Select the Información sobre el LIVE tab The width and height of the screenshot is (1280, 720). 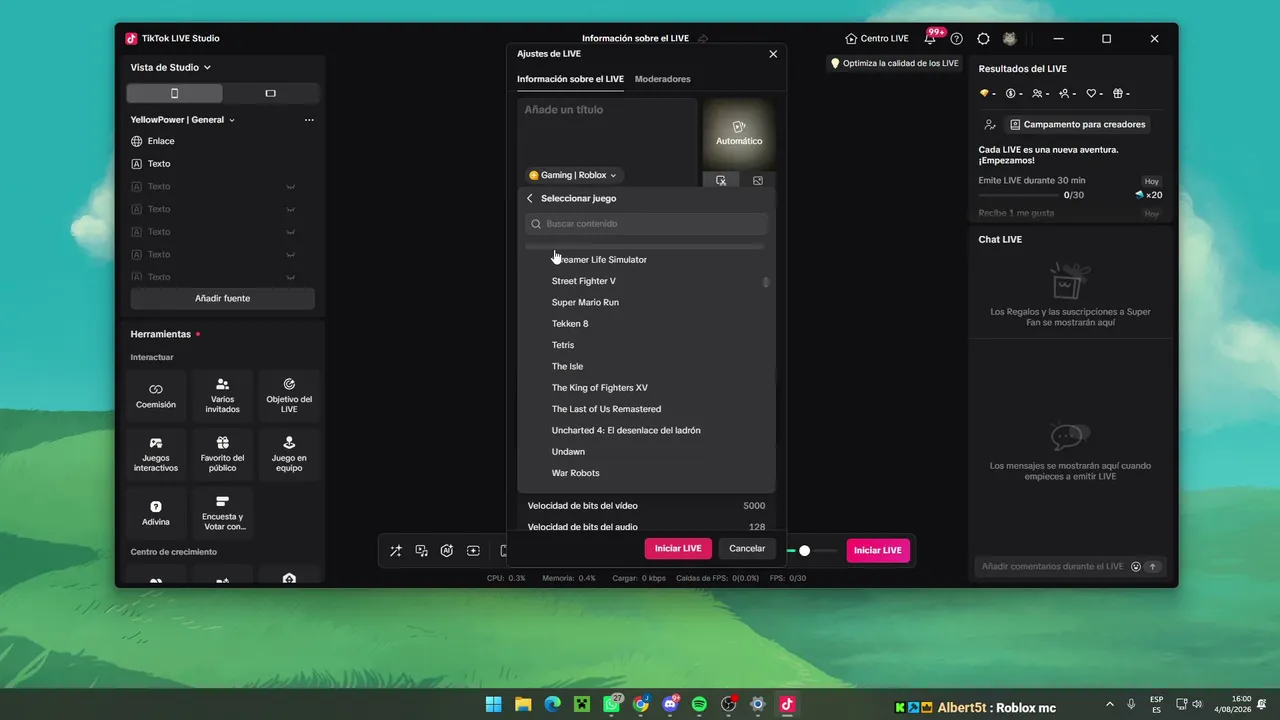click(570, 79)
